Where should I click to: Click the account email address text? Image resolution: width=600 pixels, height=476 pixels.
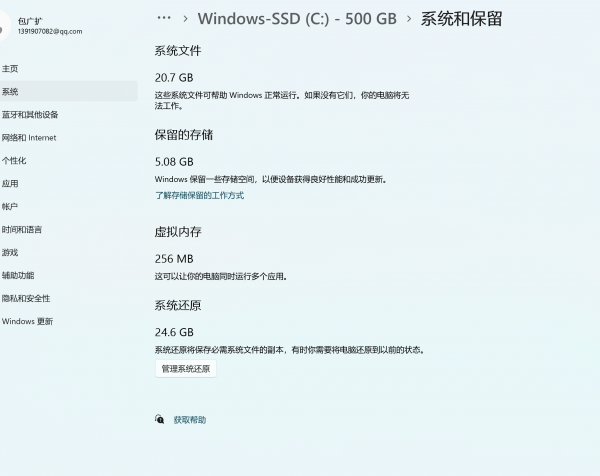50,31
